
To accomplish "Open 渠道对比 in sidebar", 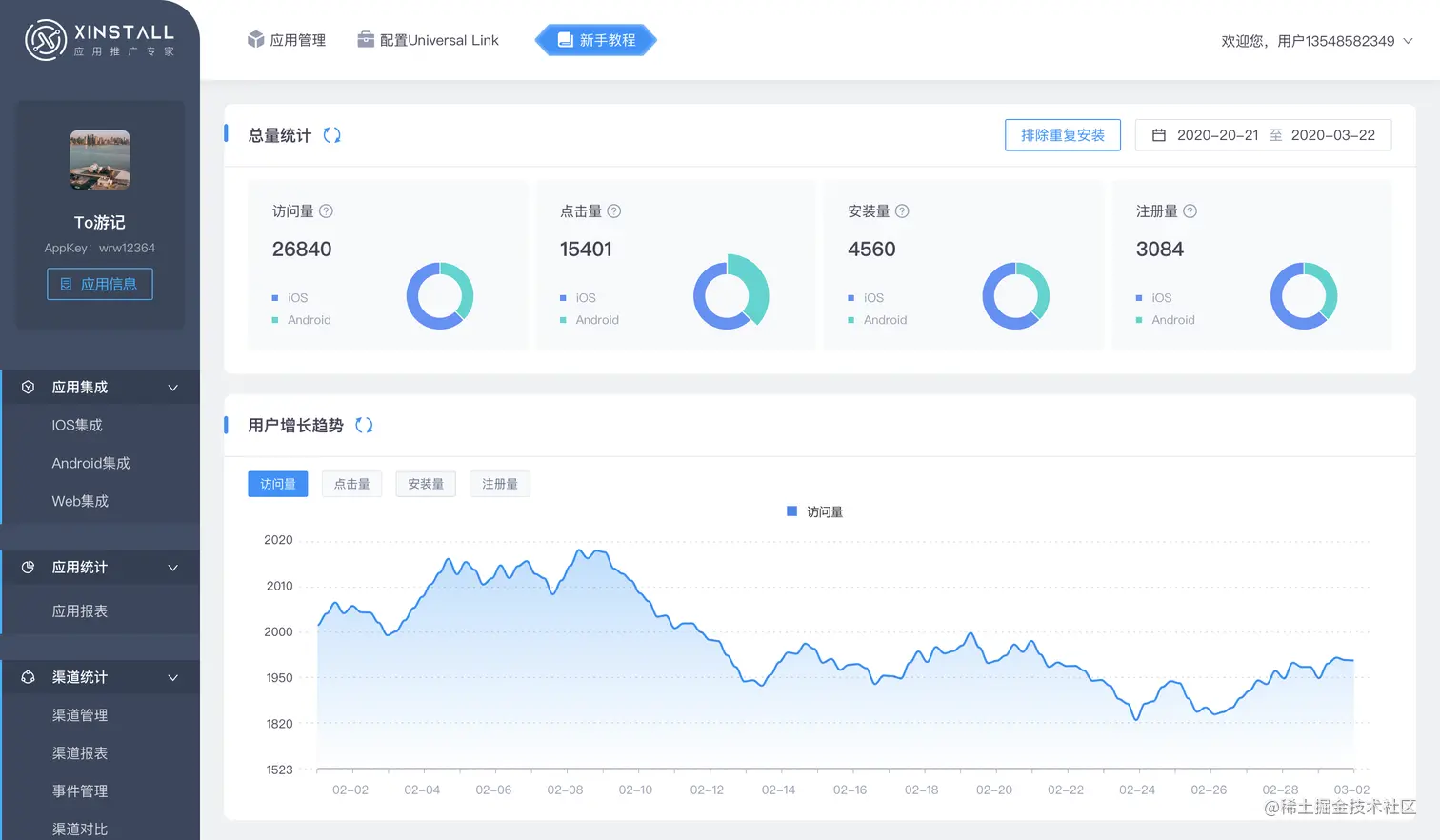I will (80, 830).
